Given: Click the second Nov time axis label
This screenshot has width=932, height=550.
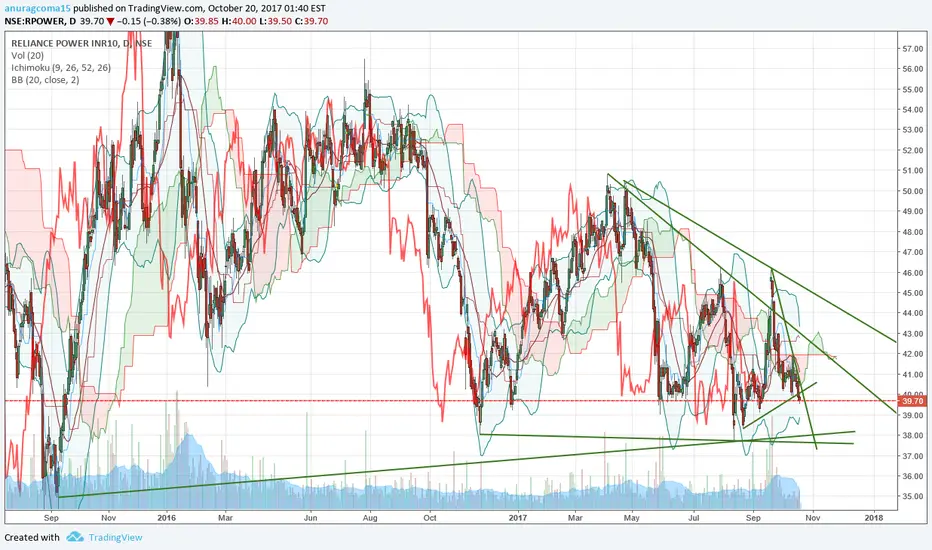Looking at the screenshot, I should coord(813,518).
